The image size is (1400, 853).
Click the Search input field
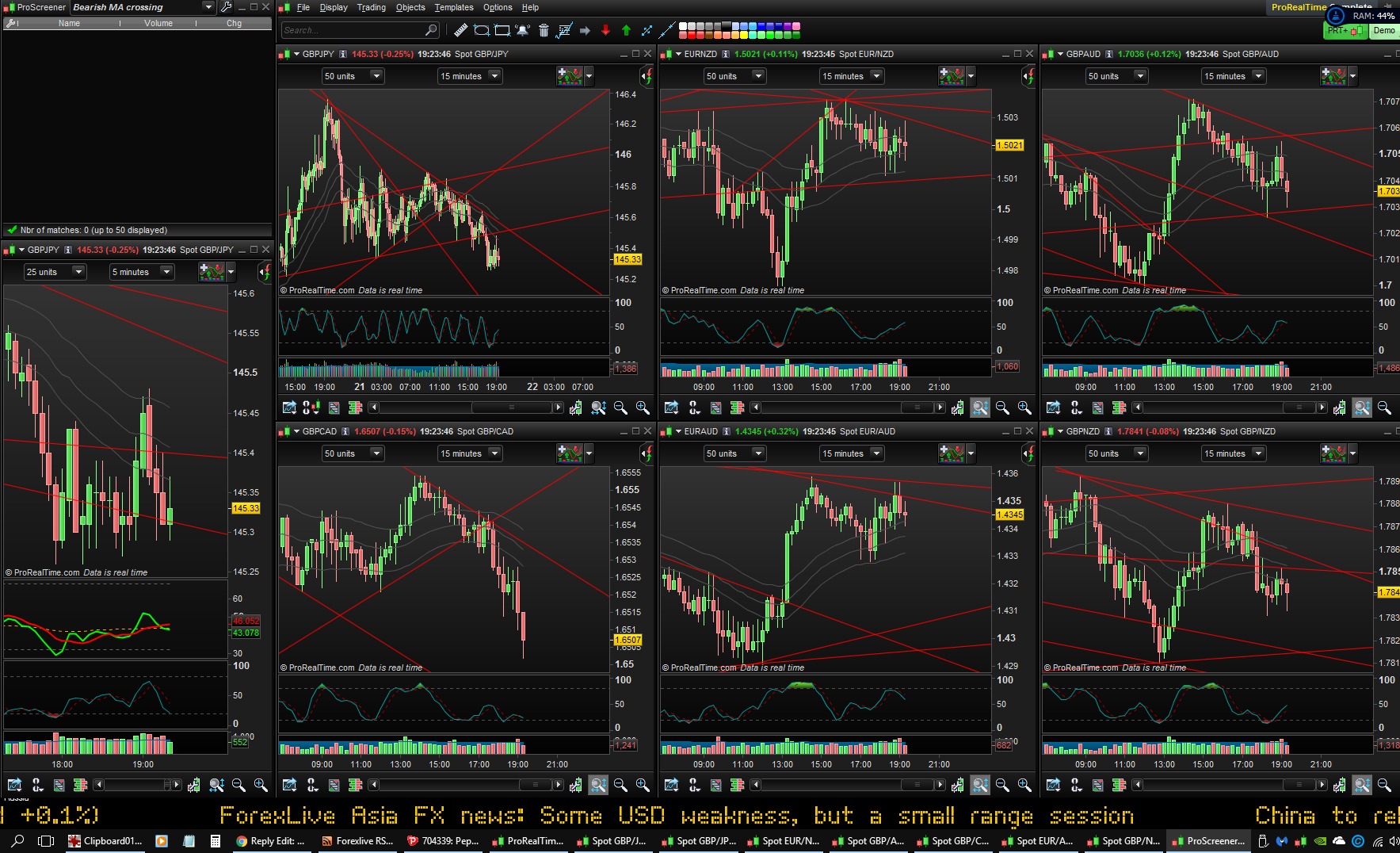[360, 30]
